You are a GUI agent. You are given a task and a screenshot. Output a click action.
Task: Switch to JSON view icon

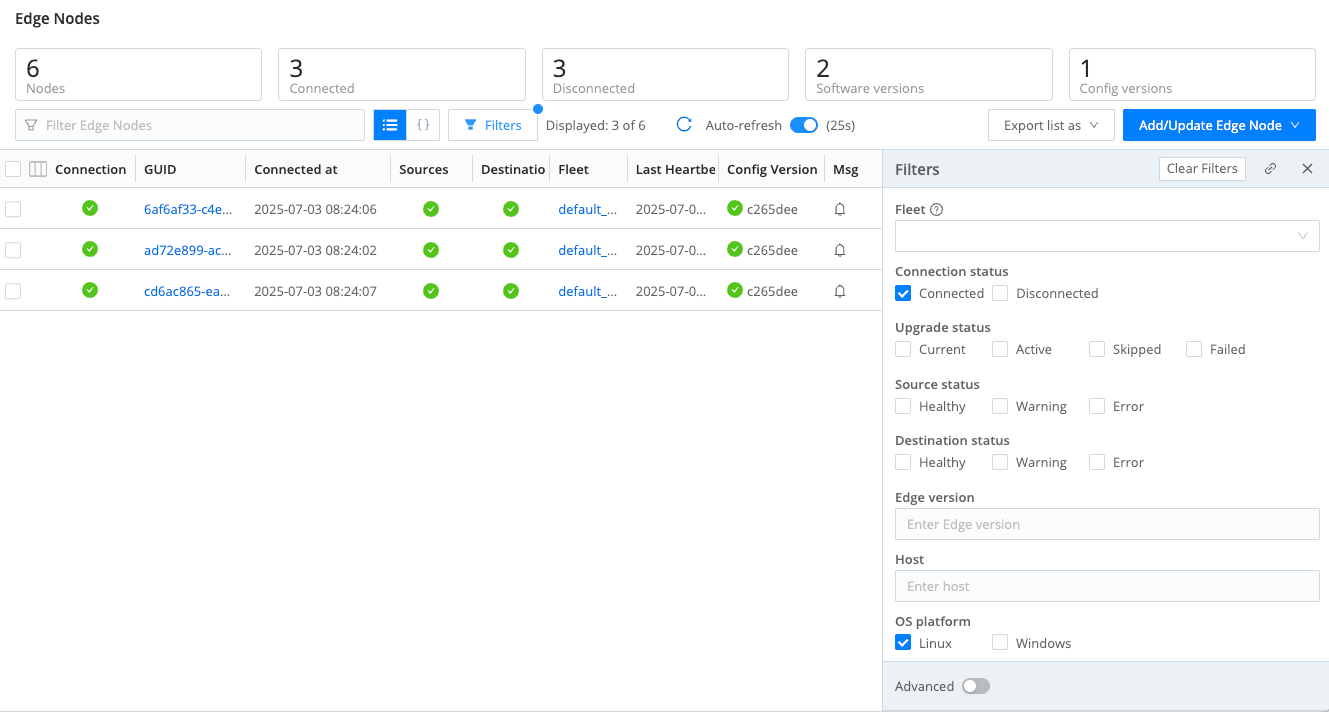point(423,125)
